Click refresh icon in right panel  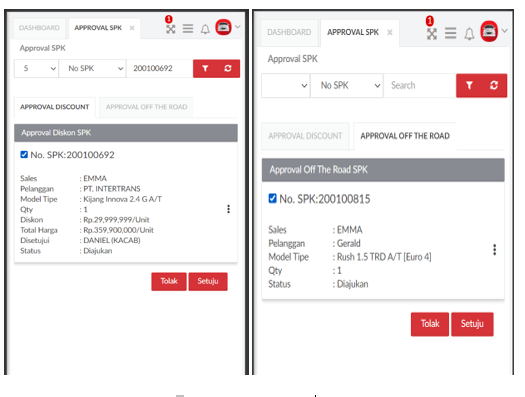(x=494, y=85)
